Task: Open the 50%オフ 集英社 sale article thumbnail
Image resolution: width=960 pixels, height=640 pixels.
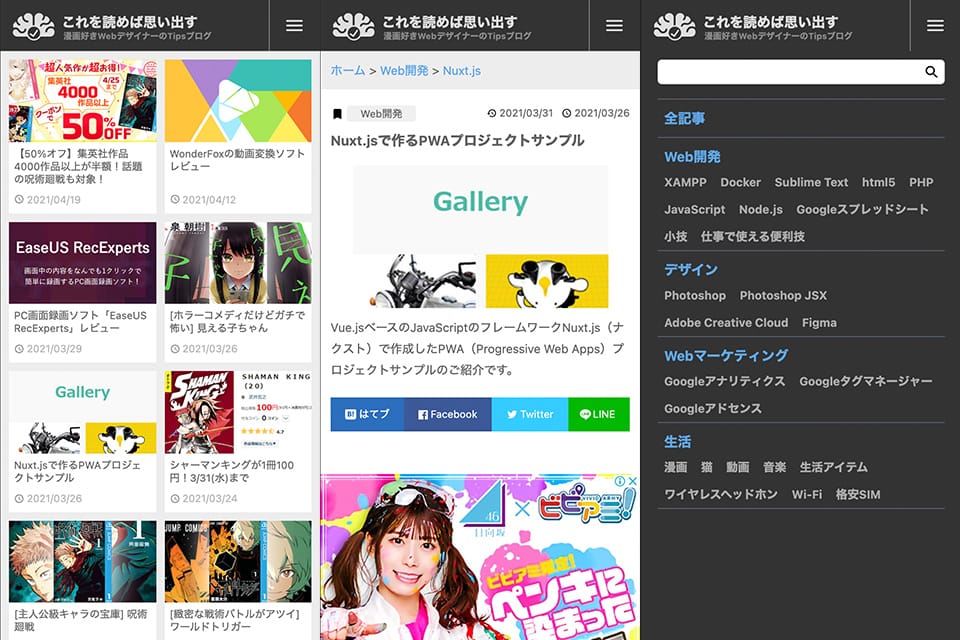Action: point(83,101)
